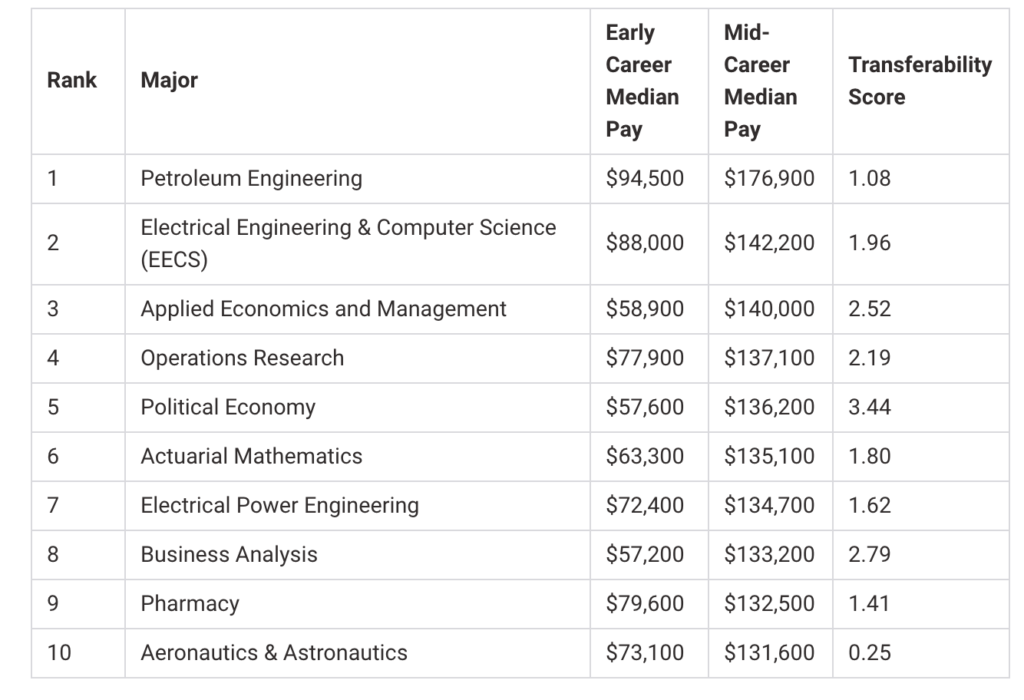The width and height of the screenshot is (1024, 700).
Task: Click the Early Career Median Pay header
Action: (x=642, y=81)
